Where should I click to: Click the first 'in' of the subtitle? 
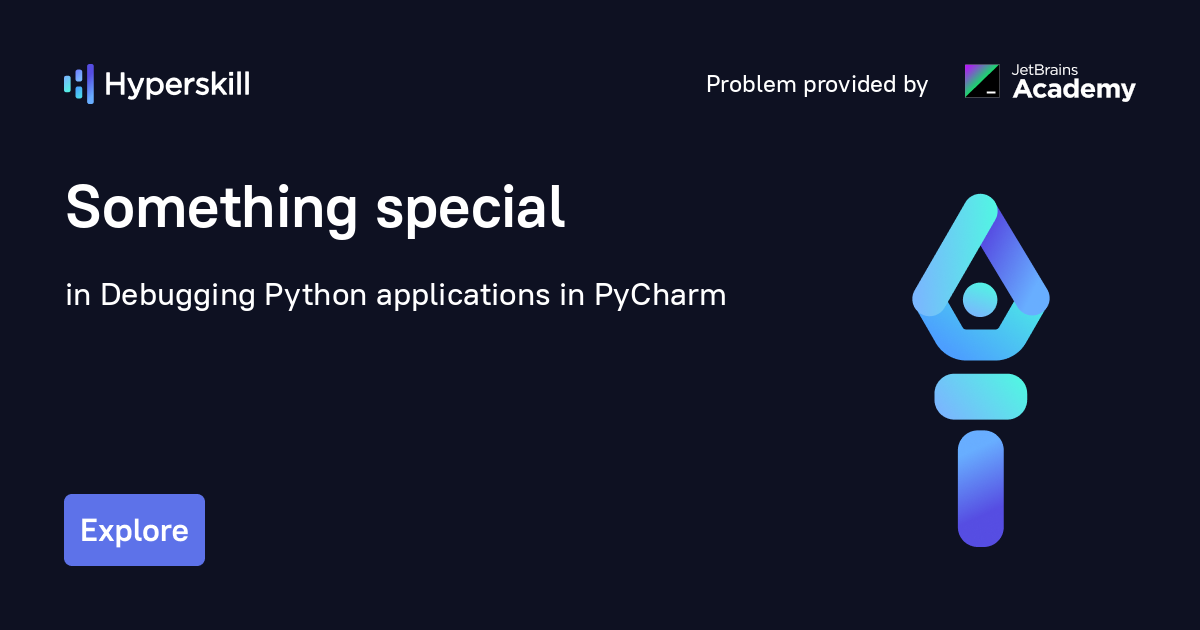(77, 296)
